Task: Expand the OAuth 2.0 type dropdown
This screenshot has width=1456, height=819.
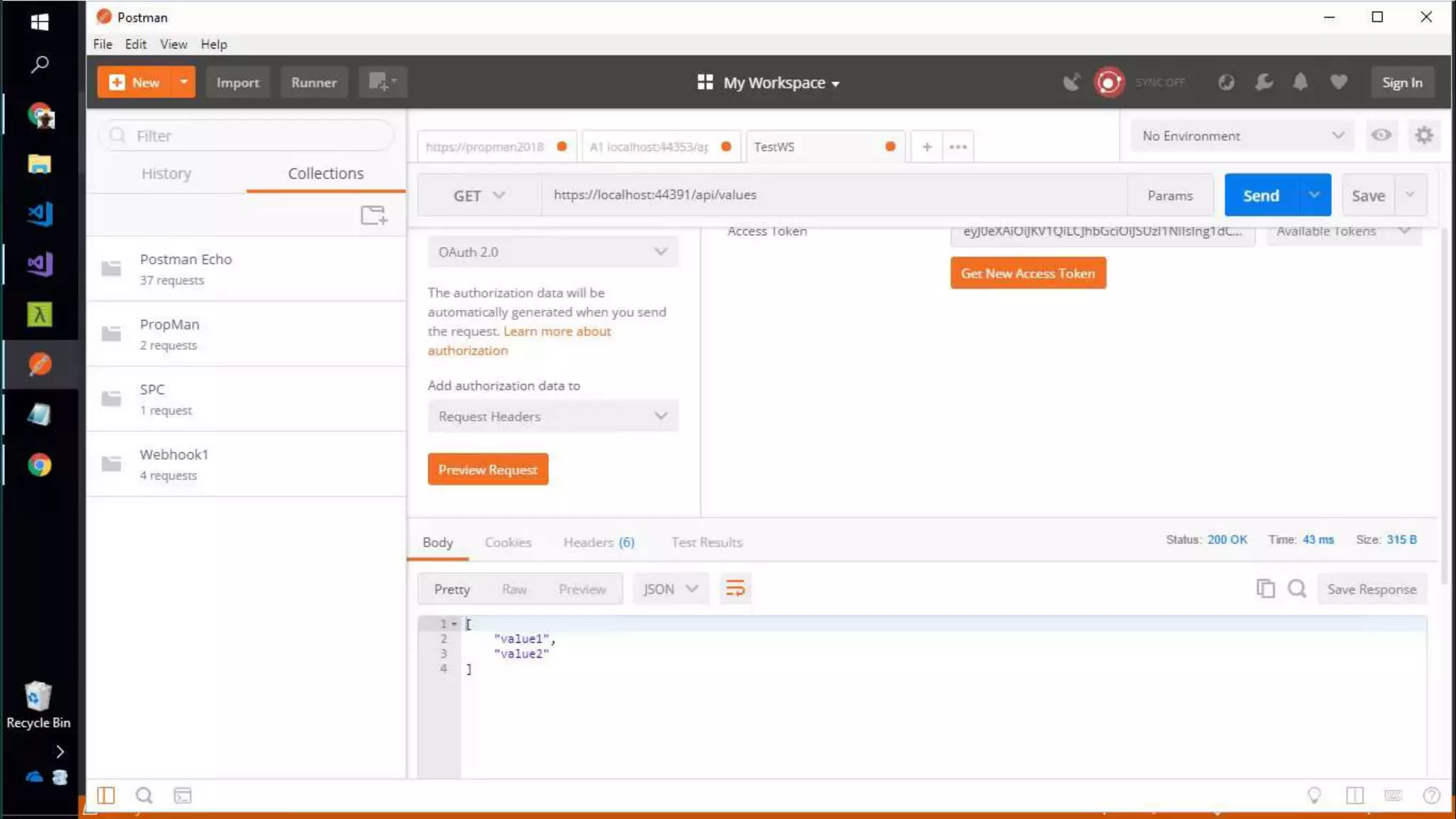Action: [x=552, y=252]
